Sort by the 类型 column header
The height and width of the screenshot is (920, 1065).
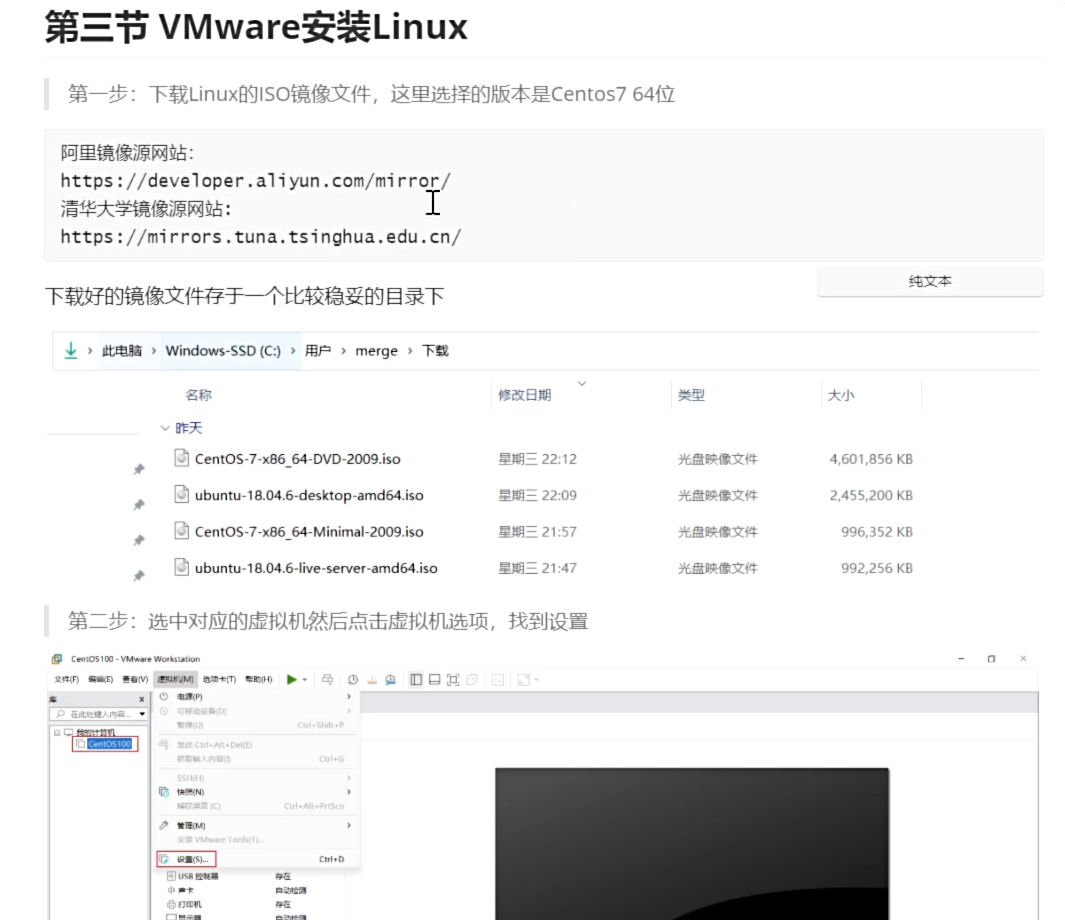[691, 395]
